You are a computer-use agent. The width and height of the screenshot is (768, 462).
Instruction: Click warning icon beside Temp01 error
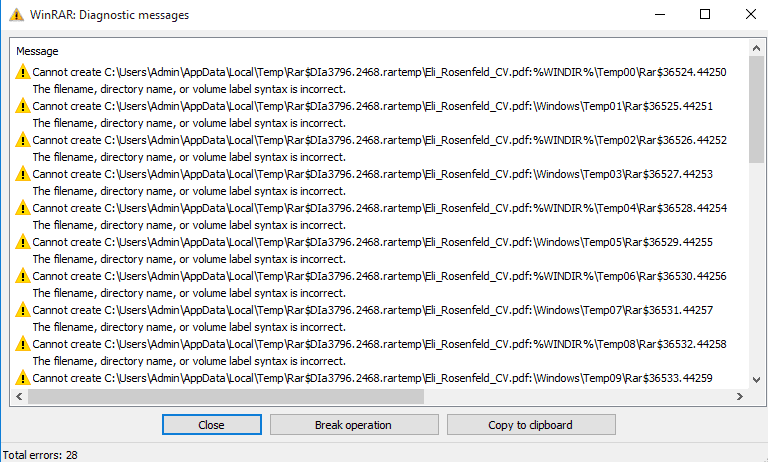[x=23, y=106]
